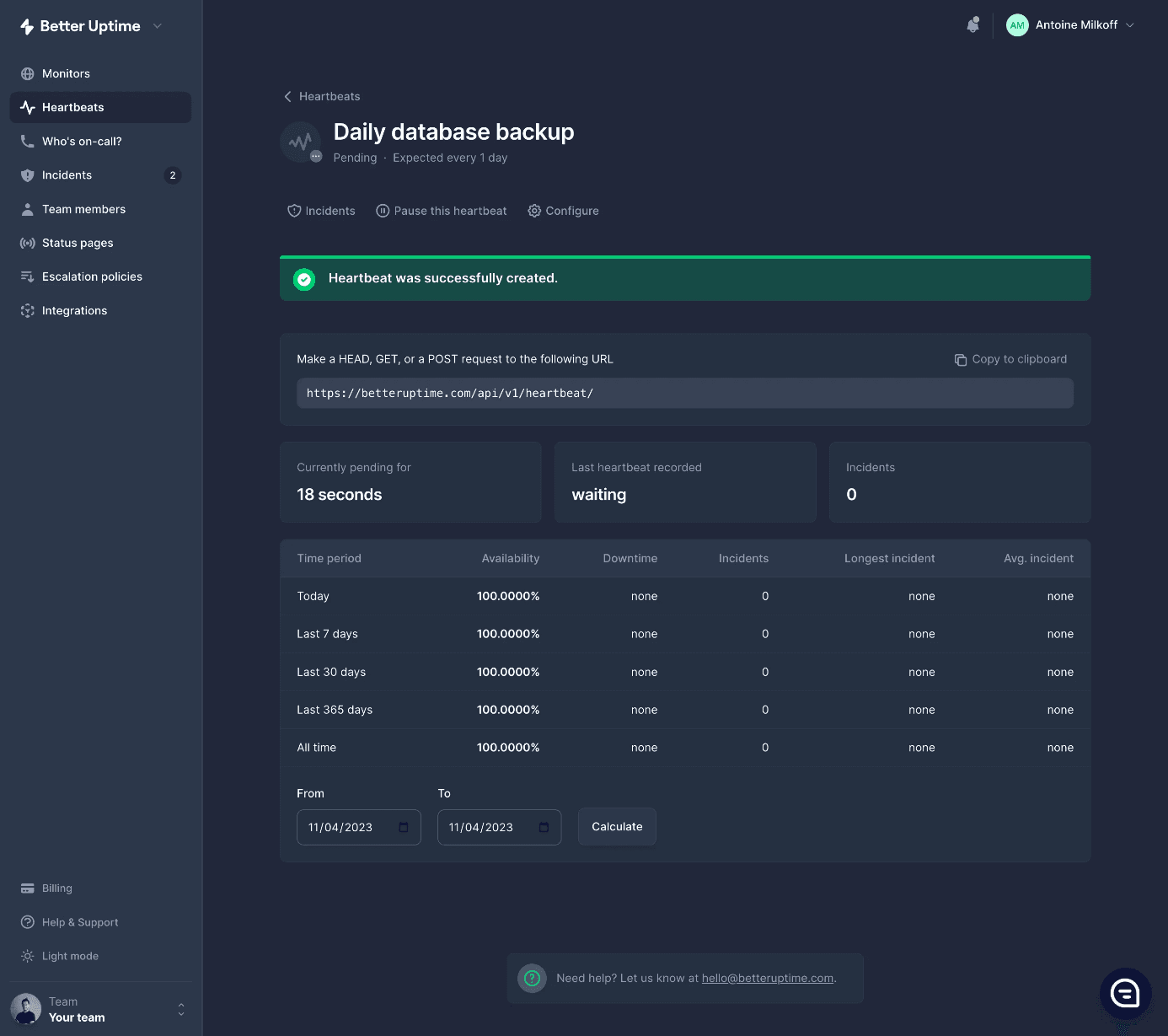The image size is (1168, 1036).
Task: Click the Configure gear icon
Action: coord(534,211)
